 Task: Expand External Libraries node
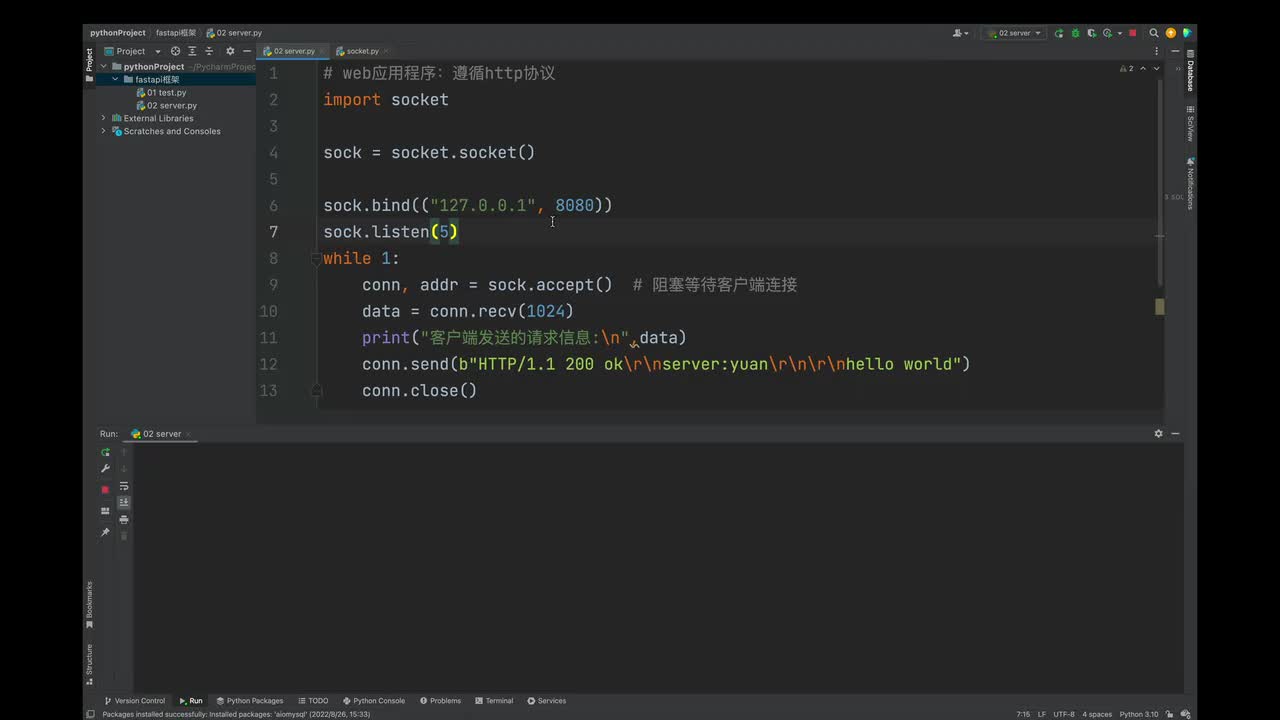104,118
